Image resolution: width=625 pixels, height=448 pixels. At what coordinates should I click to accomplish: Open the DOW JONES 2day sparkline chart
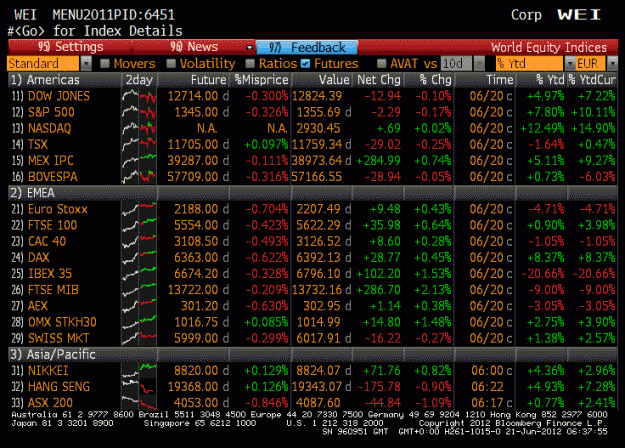point(139,96)
